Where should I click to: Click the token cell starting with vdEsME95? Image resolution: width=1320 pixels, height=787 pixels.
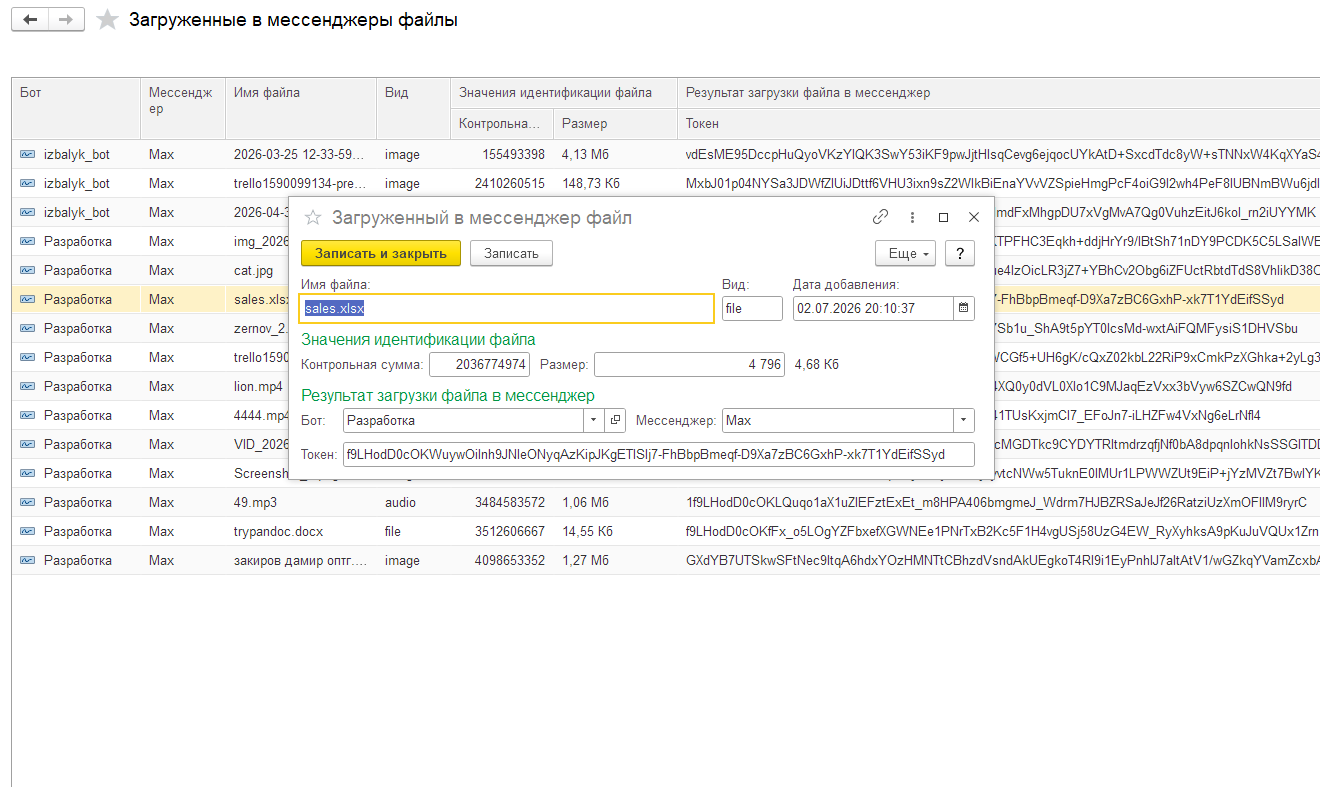coord(998,154)
